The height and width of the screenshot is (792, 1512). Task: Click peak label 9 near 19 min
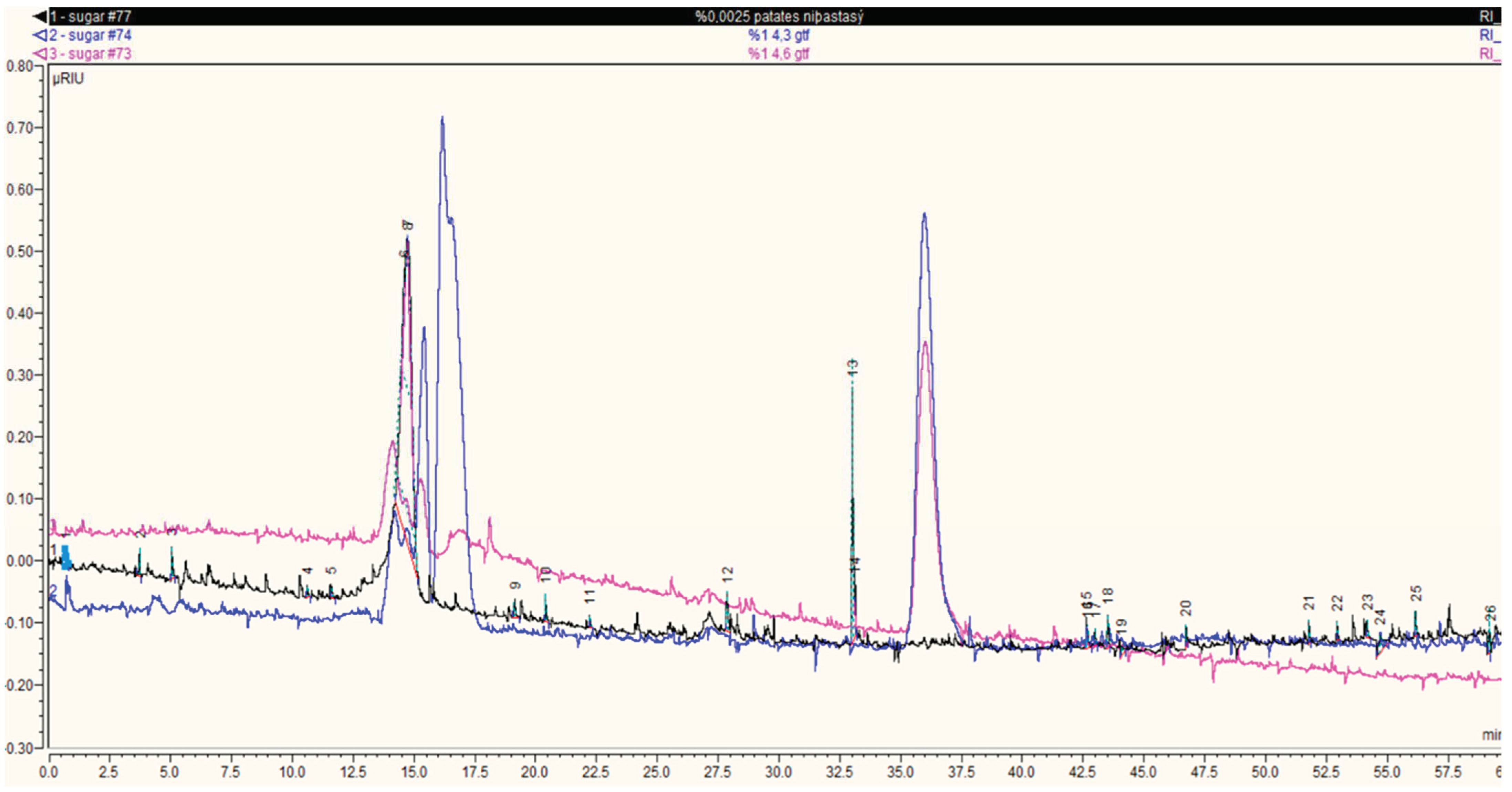pos(515,585)
